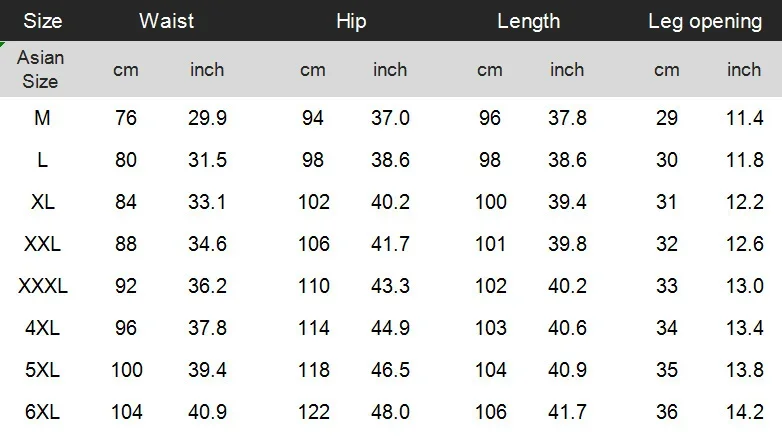The height and width of the screenshot is (446, 782).
Task: Select the Asian Size subheader cell
Action: pyautogui.click(x=40, y=69)
